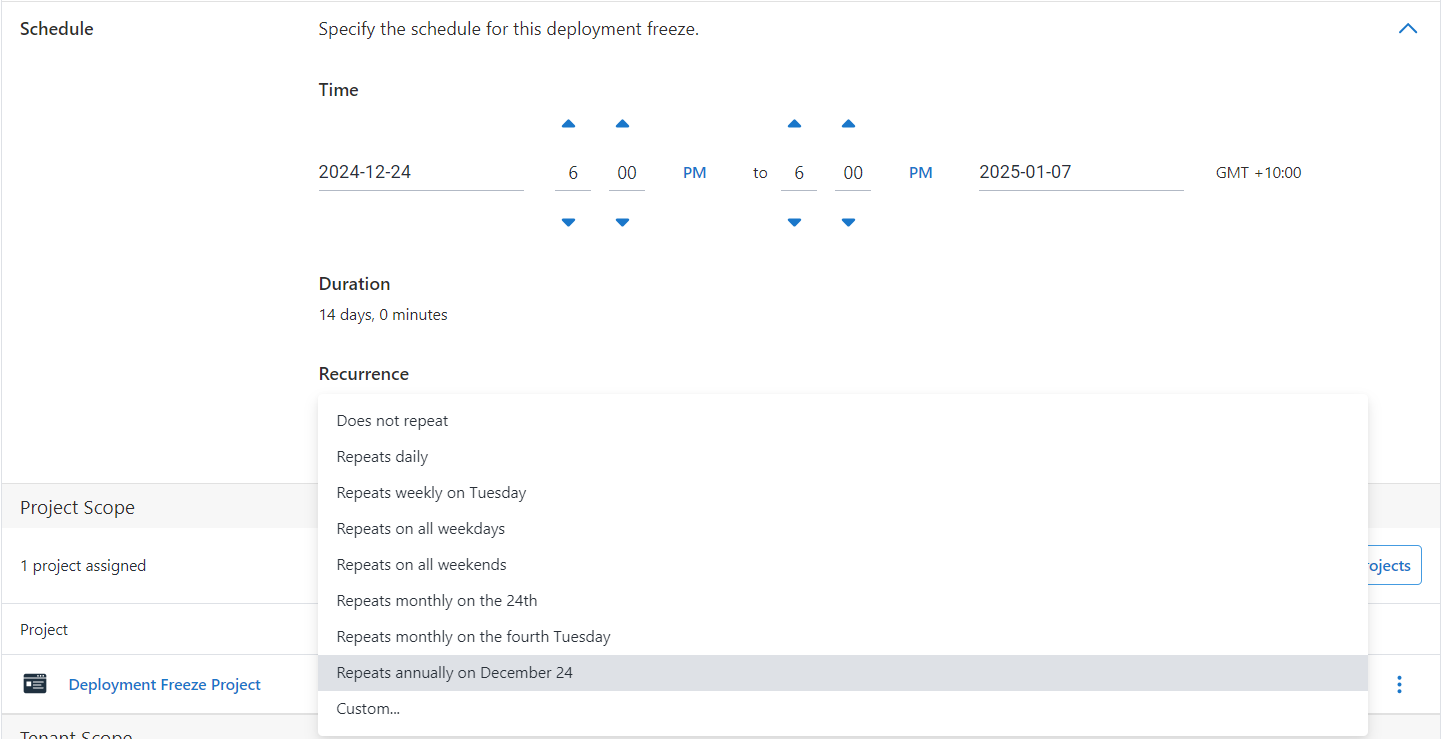The image size is (1443, 739).
Task: Open the overflow menu for Deployment Freeze Project
Action: pos(1399,684)
